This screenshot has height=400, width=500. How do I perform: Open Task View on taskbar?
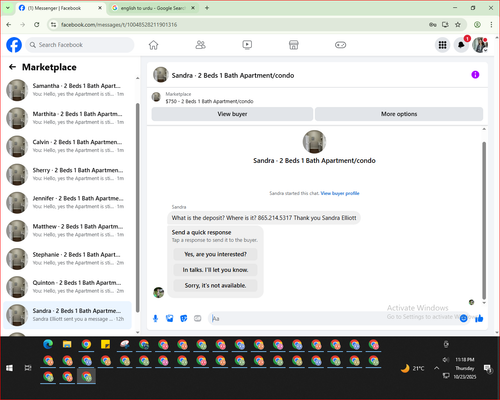pos(28,368)
